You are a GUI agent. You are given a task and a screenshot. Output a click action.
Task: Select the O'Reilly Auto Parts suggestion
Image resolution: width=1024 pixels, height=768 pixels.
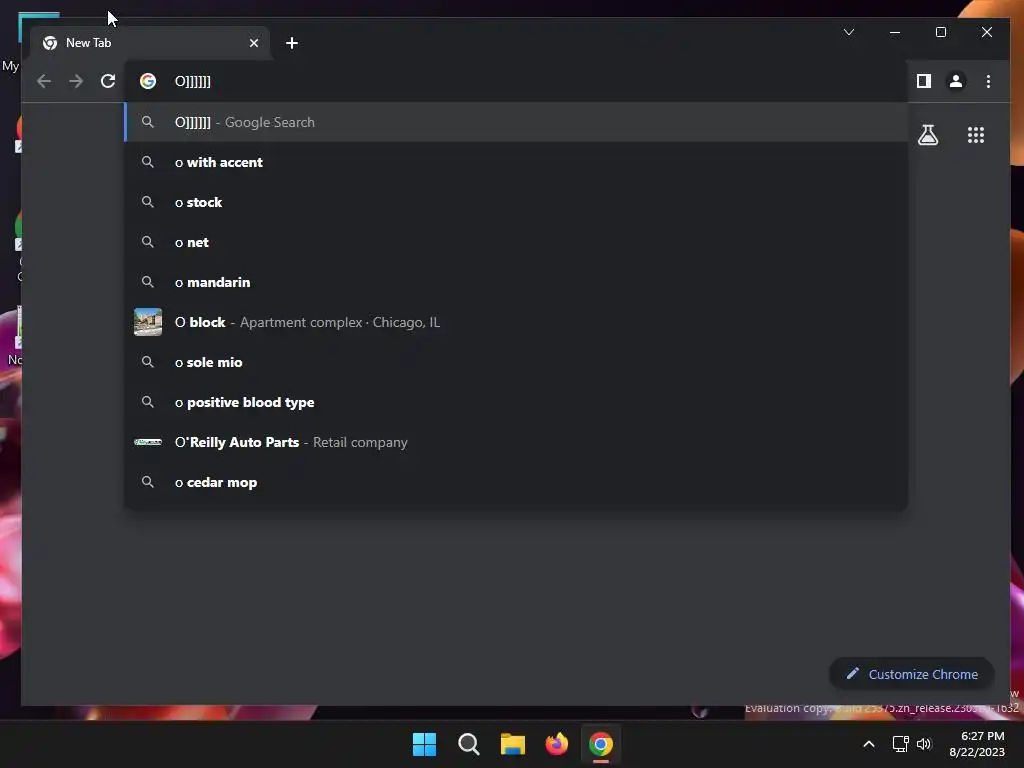pyautogui.click(x=516, y=442)
